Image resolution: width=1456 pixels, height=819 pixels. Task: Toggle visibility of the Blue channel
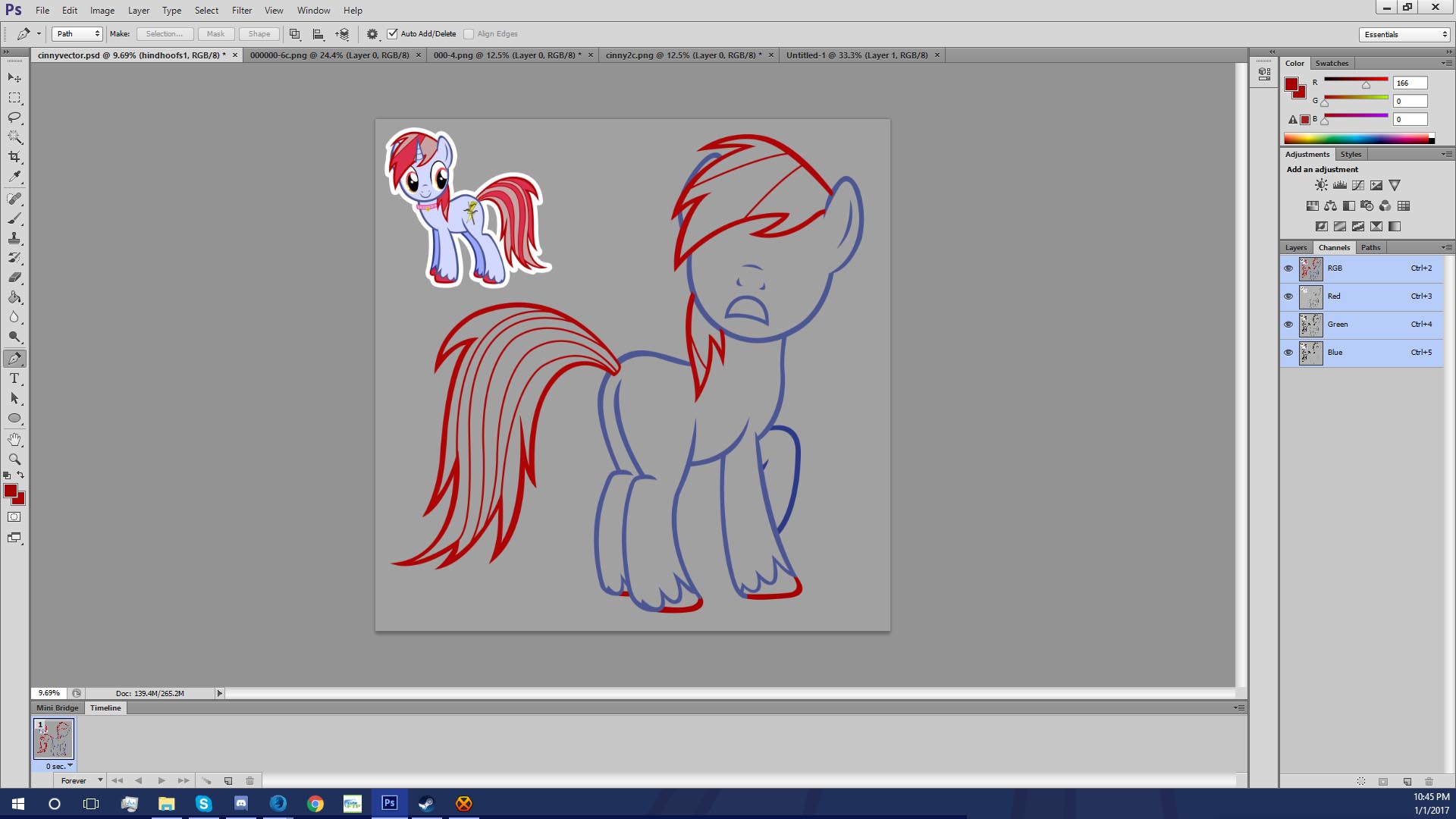pos(1288,353)
